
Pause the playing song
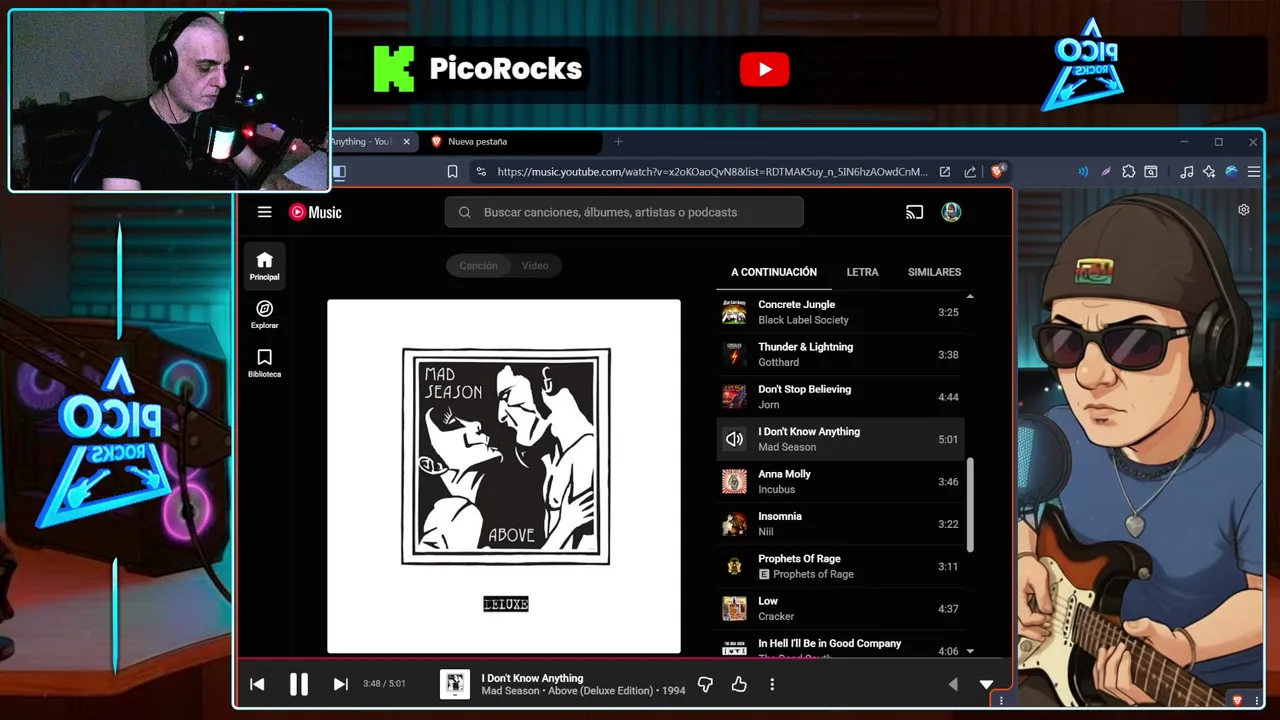point(299,684)
